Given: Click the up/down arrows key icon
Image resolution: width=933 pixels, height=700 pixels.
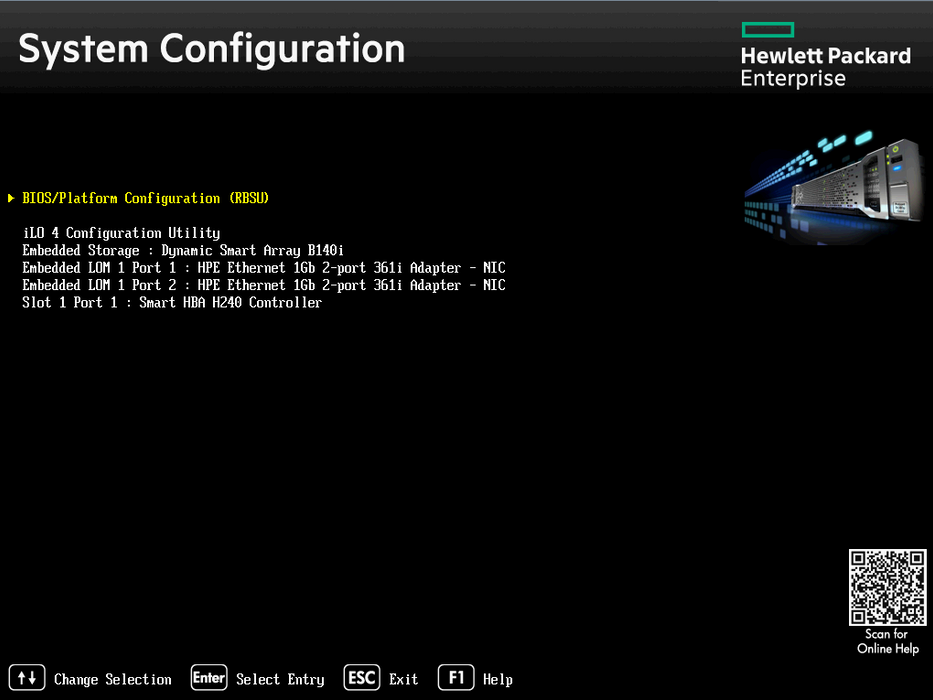Looking at the screenshot, I should (x=27, y=677).
